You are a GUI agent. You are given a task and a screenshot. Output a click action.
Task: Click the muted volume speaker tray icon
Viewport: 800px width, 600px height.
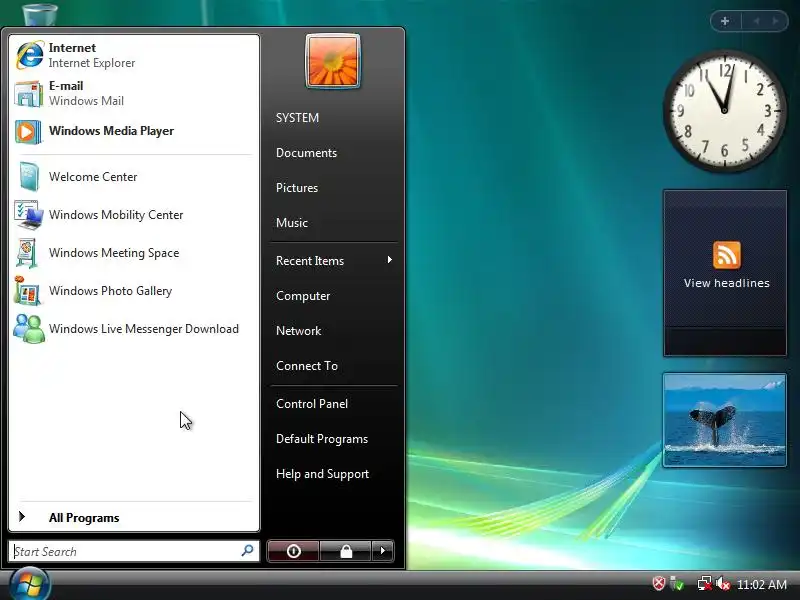tap(722, 583)
